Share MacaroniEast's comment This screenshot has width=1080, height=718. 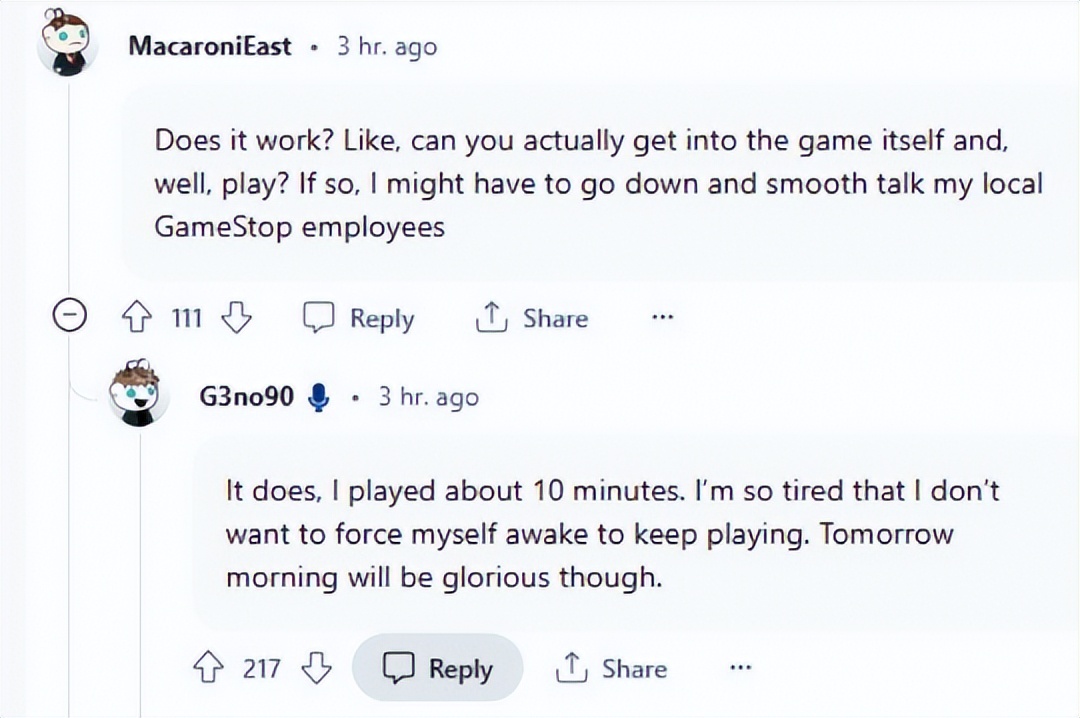coord(532,319)
